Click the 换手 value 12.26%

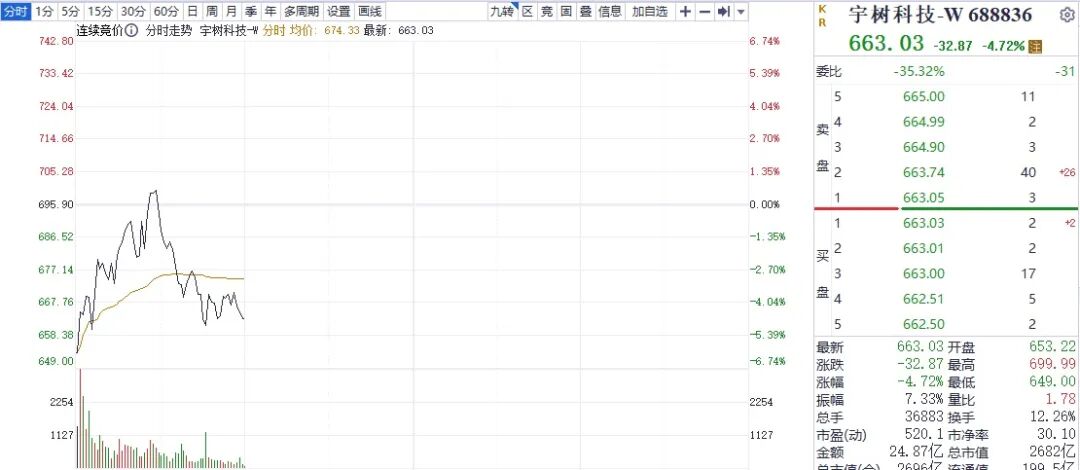(x=1055, y=416)
